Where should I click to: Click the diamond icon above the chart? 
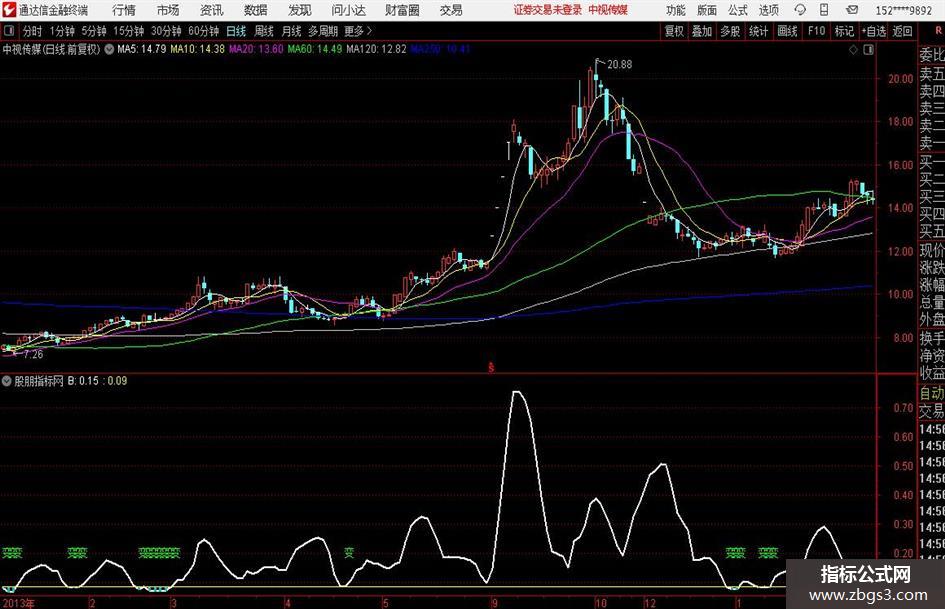click(853, 50)
